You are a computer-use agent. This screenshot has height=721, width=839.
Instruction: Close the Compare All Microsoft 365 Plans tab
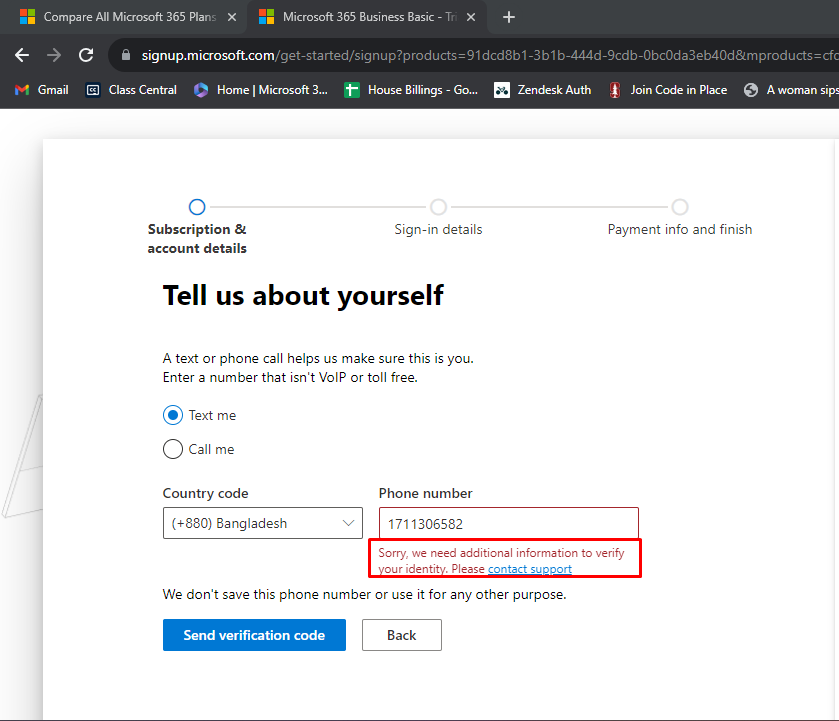pos(232,17)
